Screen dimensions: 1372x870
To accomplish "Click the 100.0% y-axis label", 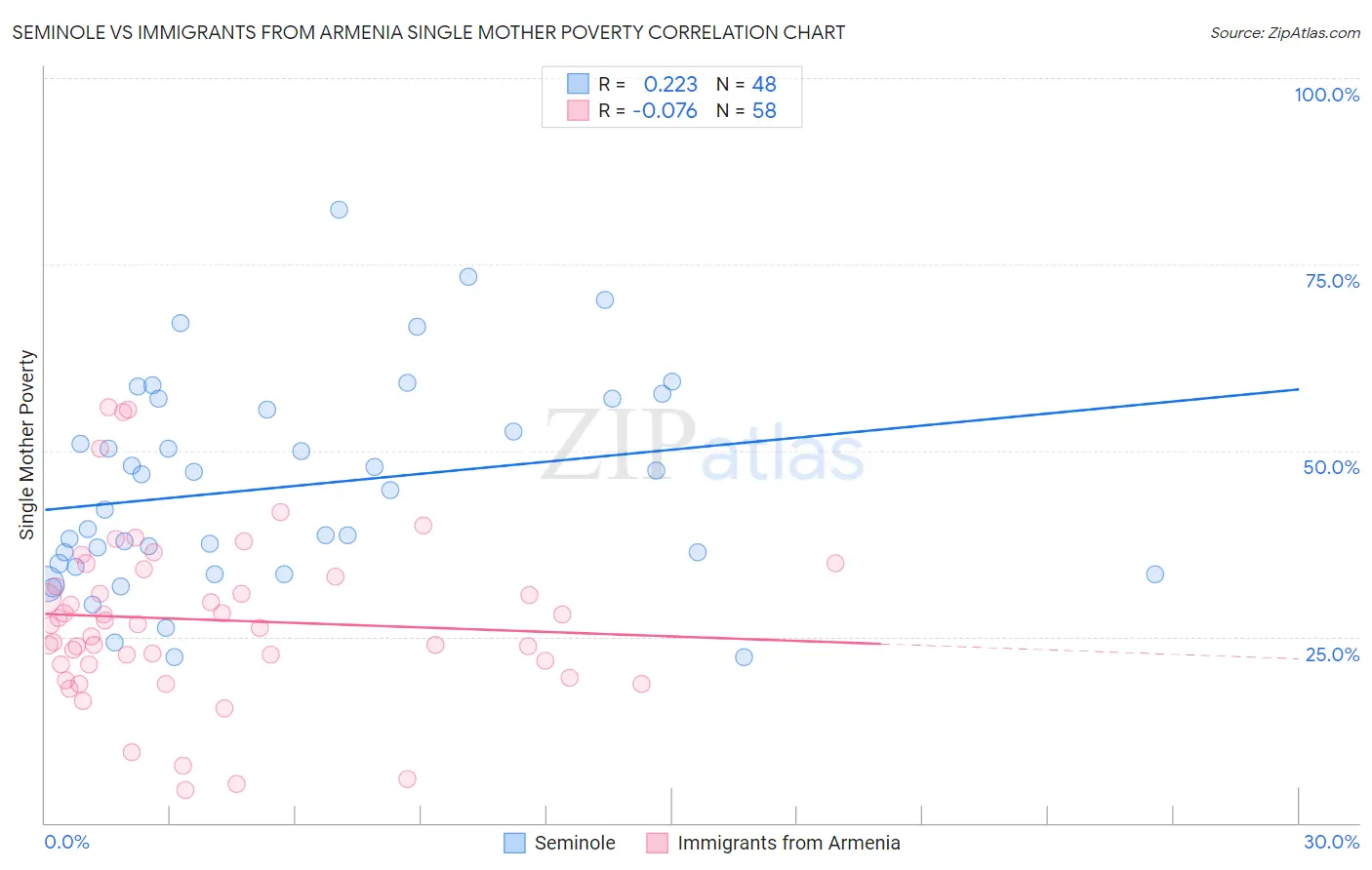I will click(1326, 95).
